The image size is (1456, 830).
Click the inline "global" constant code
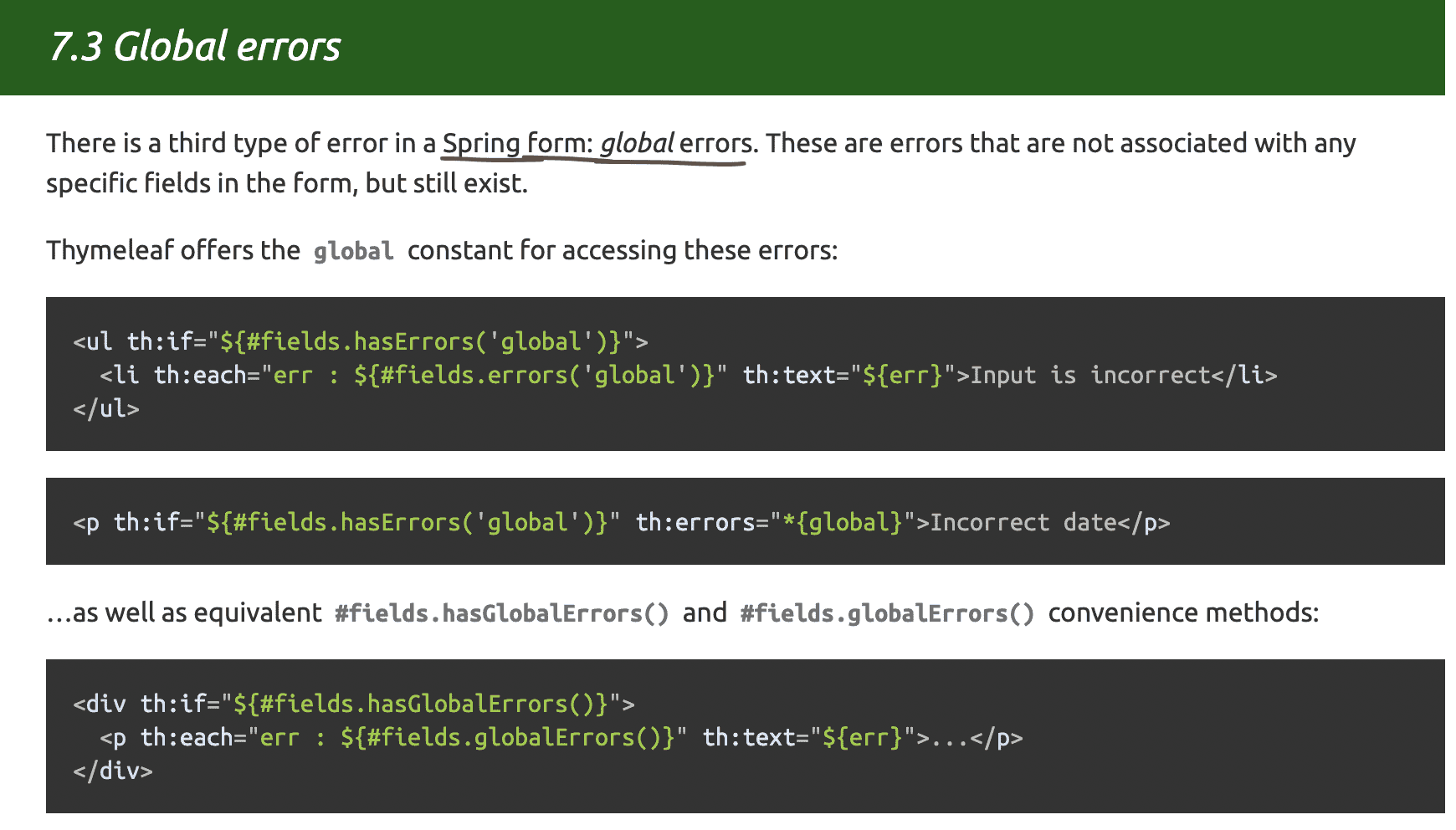click(353, 252)
